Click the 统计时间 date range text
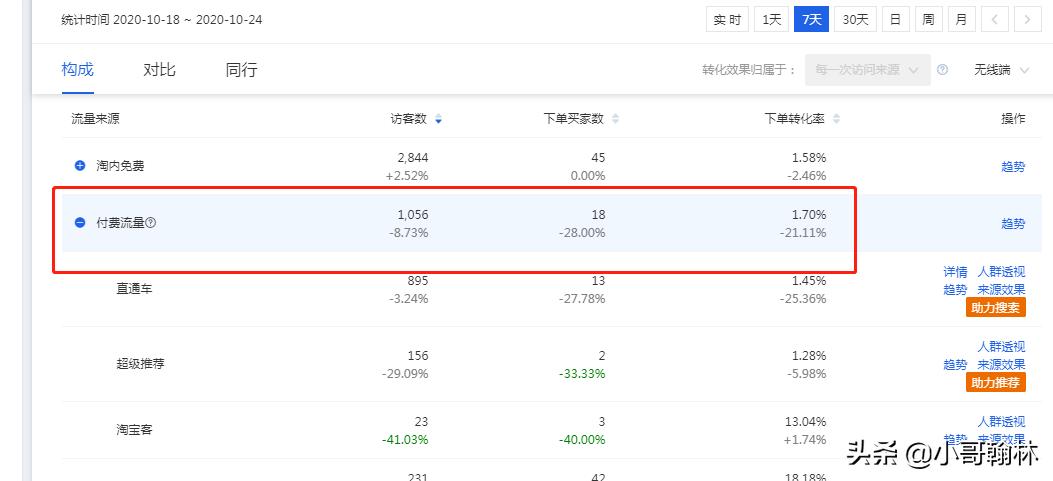Screen dimensions: 1053x481 click(162, 19)
